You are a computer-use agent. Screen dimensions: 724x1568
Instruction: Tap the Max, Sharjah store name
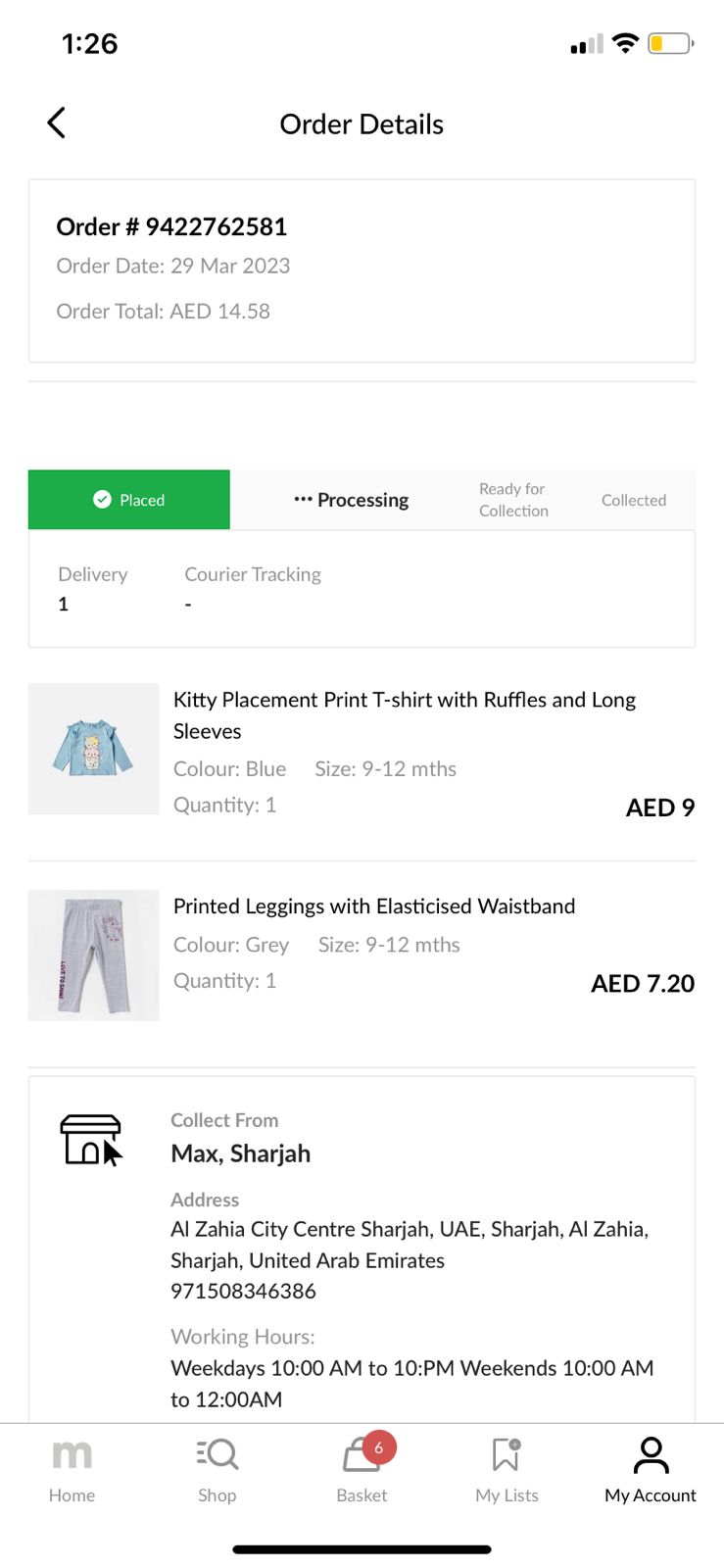pyautogui.click(x=240, y=1153)
